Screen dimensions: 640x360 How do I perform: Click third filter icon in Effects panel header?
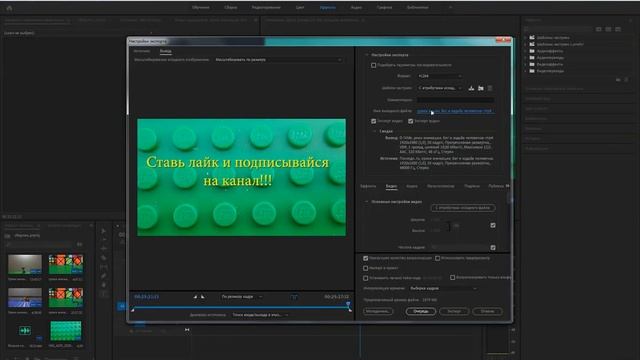pyautogui.click(x=618, y=29)
